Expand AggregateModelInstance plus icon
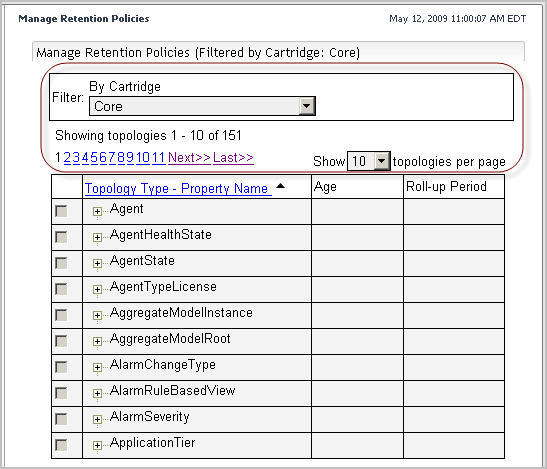The width and height of the screenshot is (547, 469). [x=97, y=315]
